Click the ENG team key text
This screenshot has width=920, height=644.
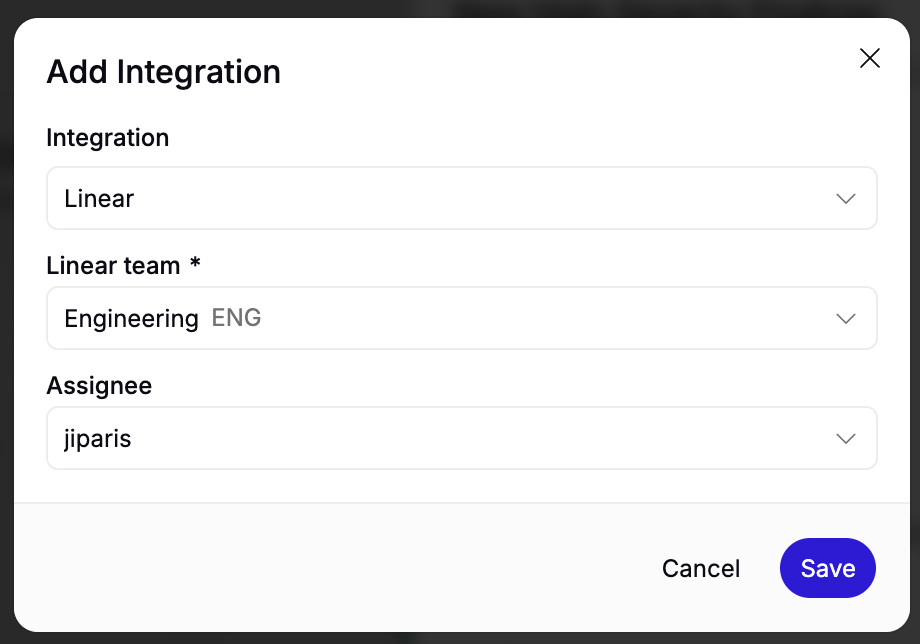236,318
